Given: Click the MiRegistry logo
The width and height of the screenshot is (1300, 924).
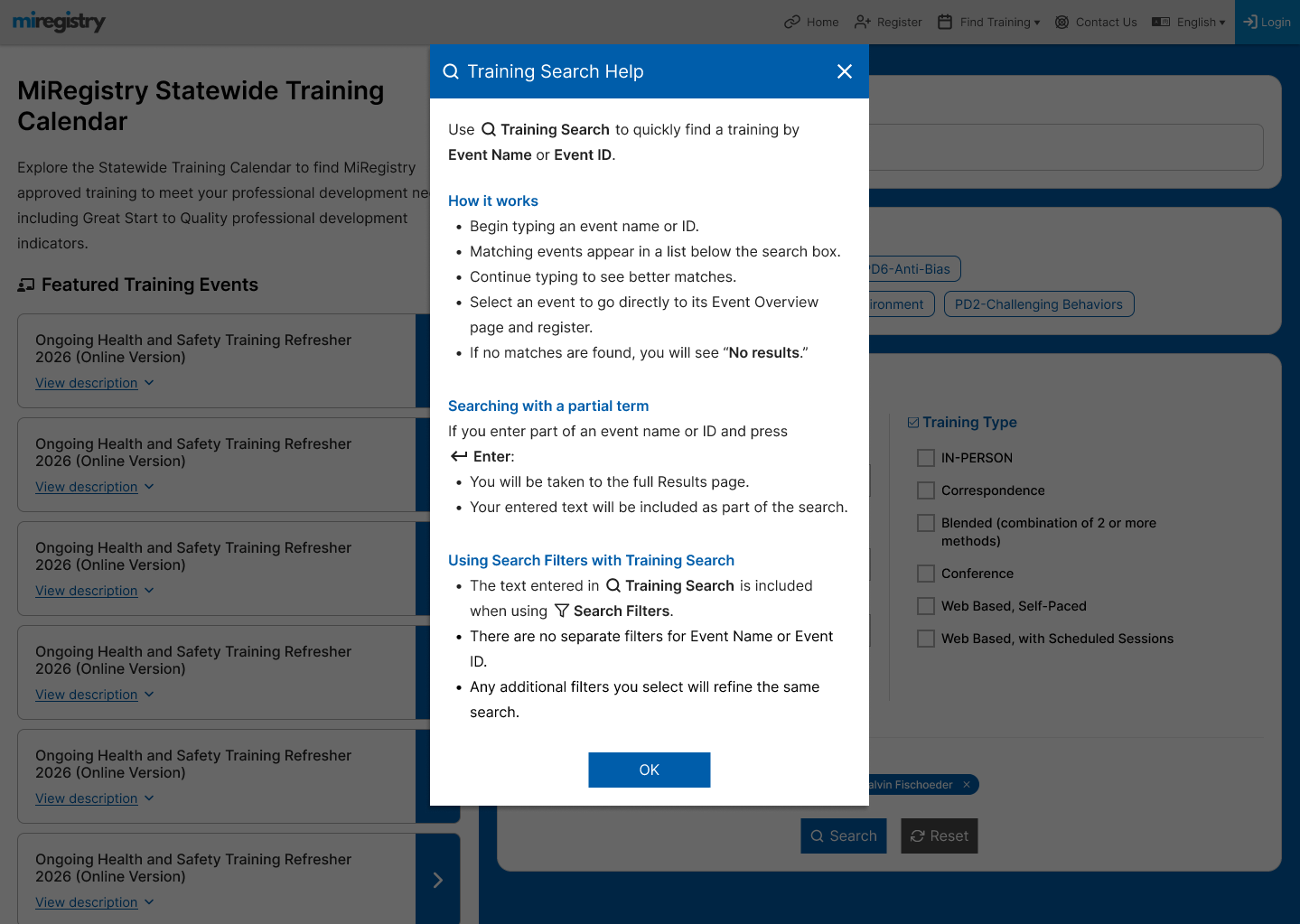Looking at the screenshot, I should tap(58, 21).
